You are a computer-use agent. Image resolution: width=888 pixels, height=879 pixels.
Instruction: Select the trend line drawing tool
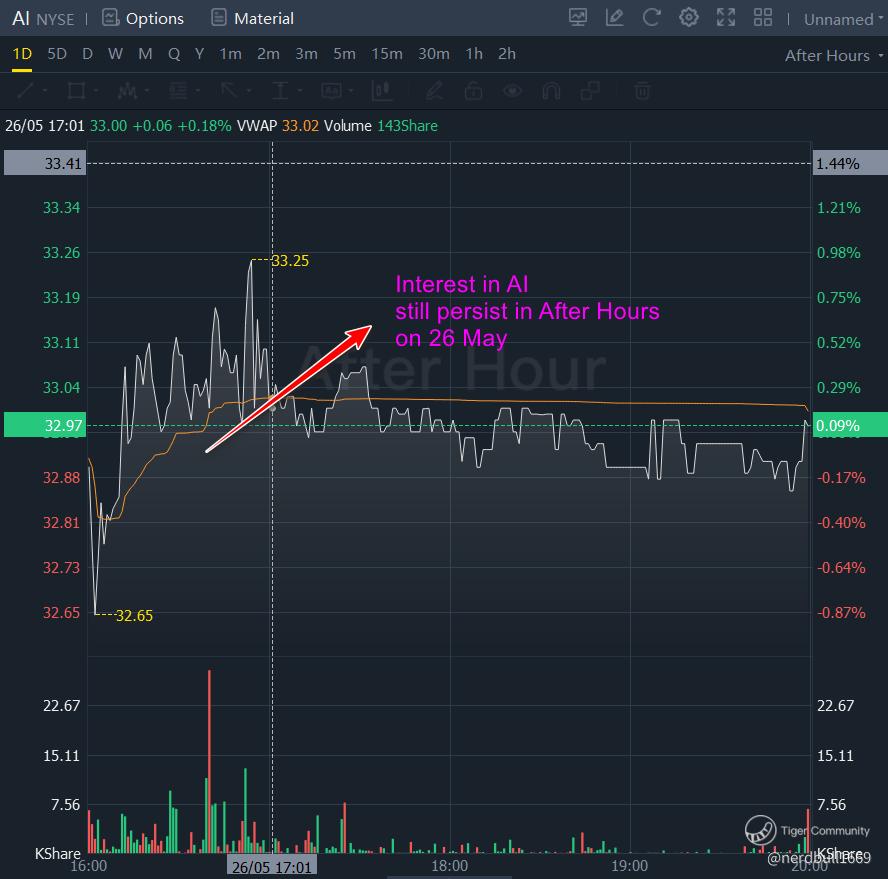25,90
